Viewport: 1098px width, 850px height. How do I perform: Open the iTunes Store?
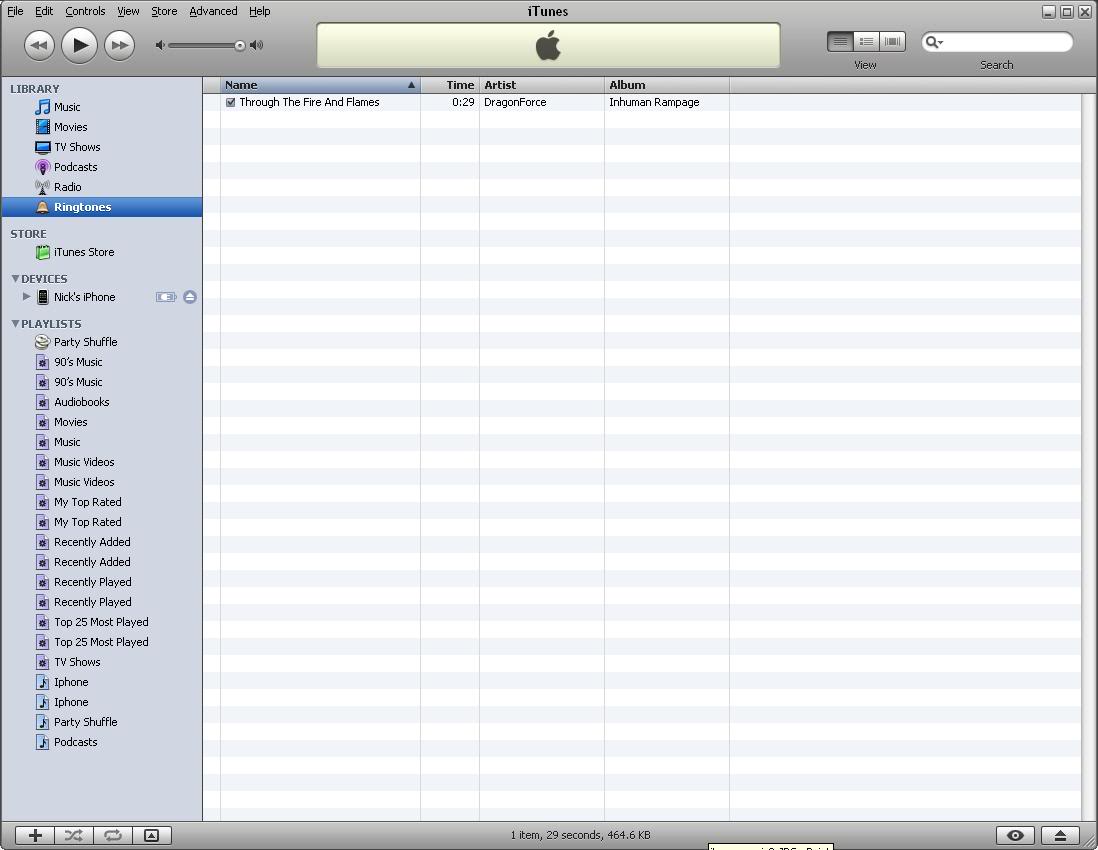[x=102, y=252]
